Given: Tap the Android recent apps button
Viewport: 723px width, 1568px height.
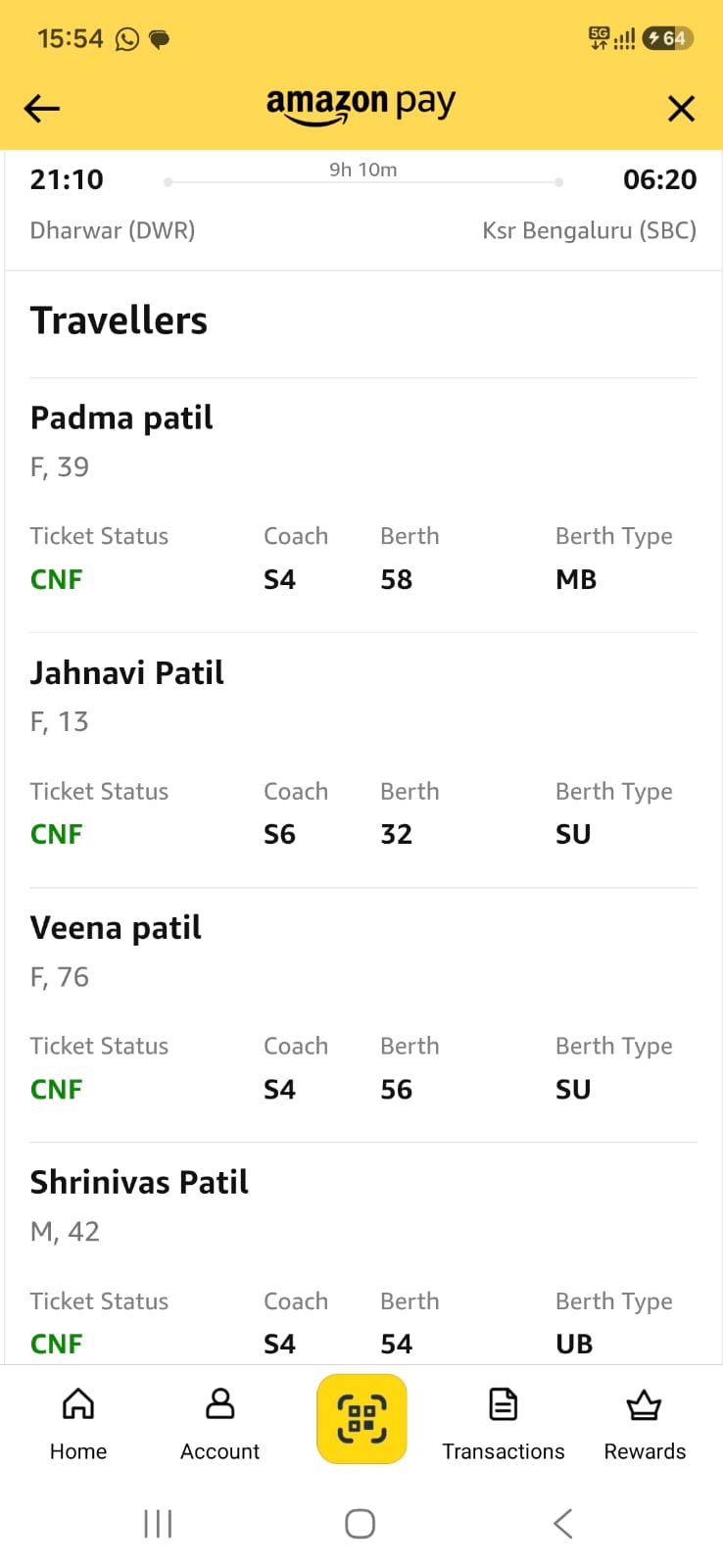Looking at the screenshot, I should click(x=158, y=1524).
